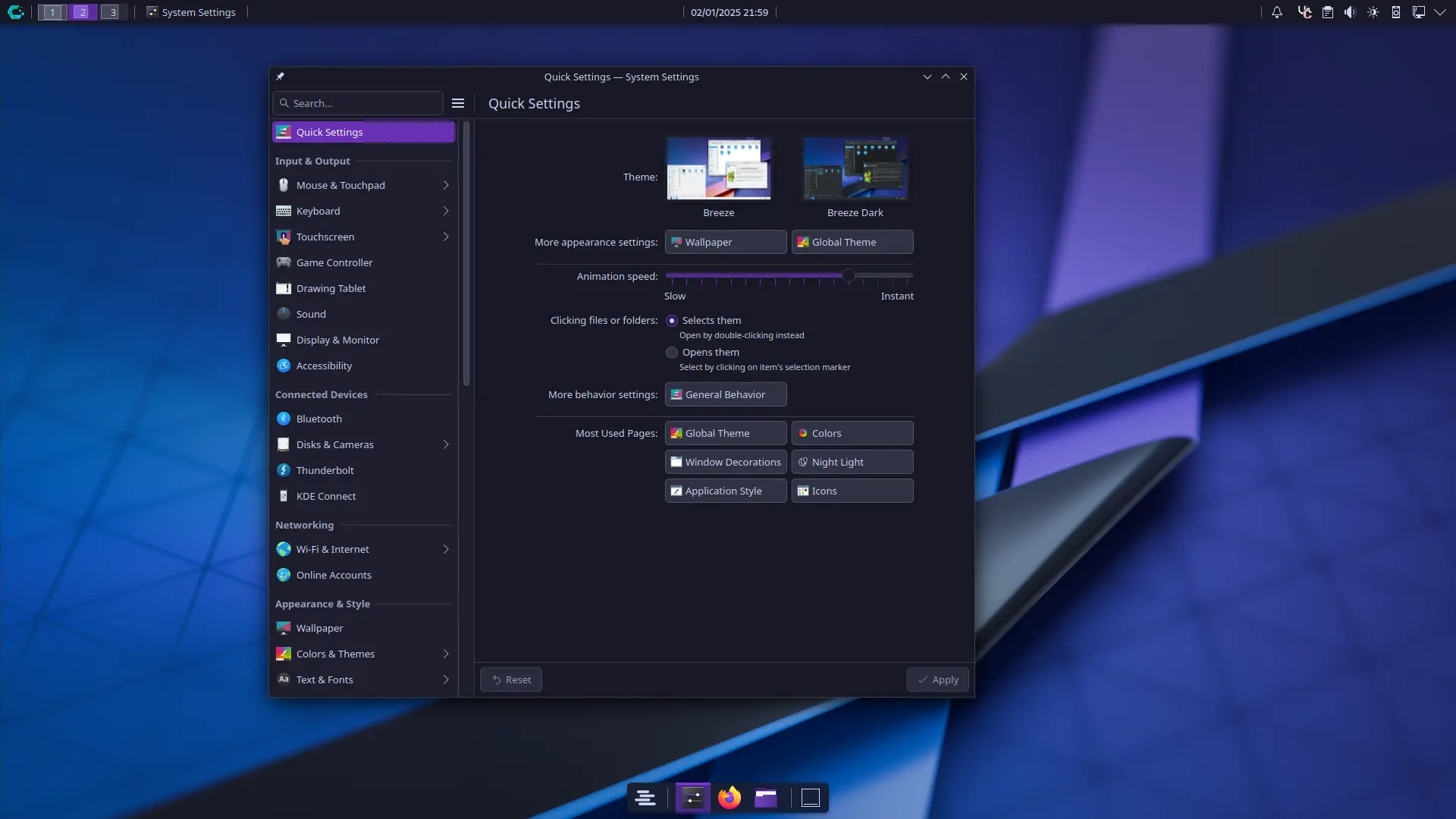Image resolution: width=1456 pixels, height=819 pixels.
Task: Click the volume icon in the system tray
Action: click(1350, 12)
